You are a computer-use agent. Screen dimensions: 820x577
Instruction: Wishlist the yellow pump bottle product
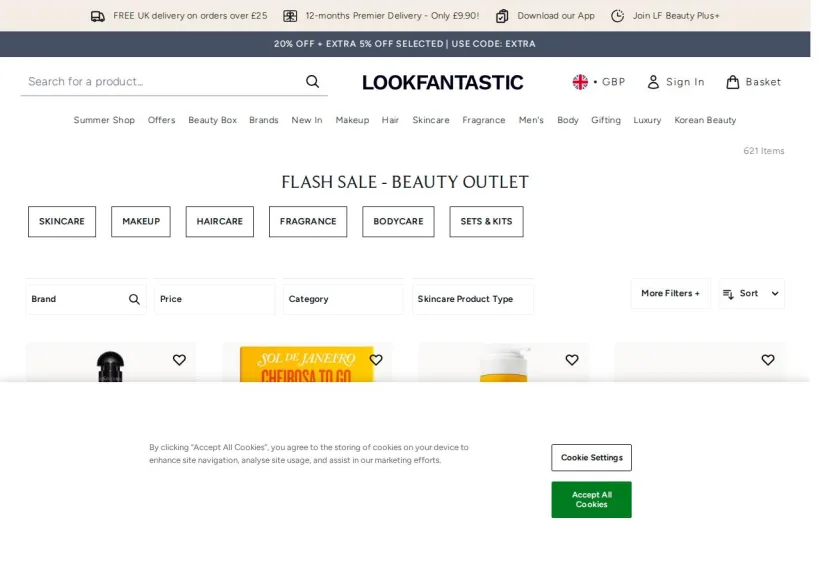(572, 360)
